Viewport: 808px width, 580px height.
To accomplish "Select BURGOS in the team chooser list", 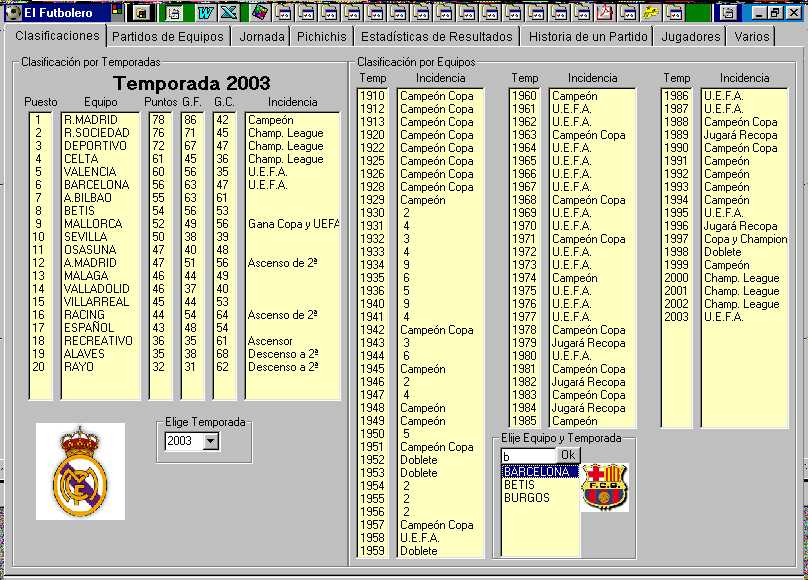I will coord(540,498).
